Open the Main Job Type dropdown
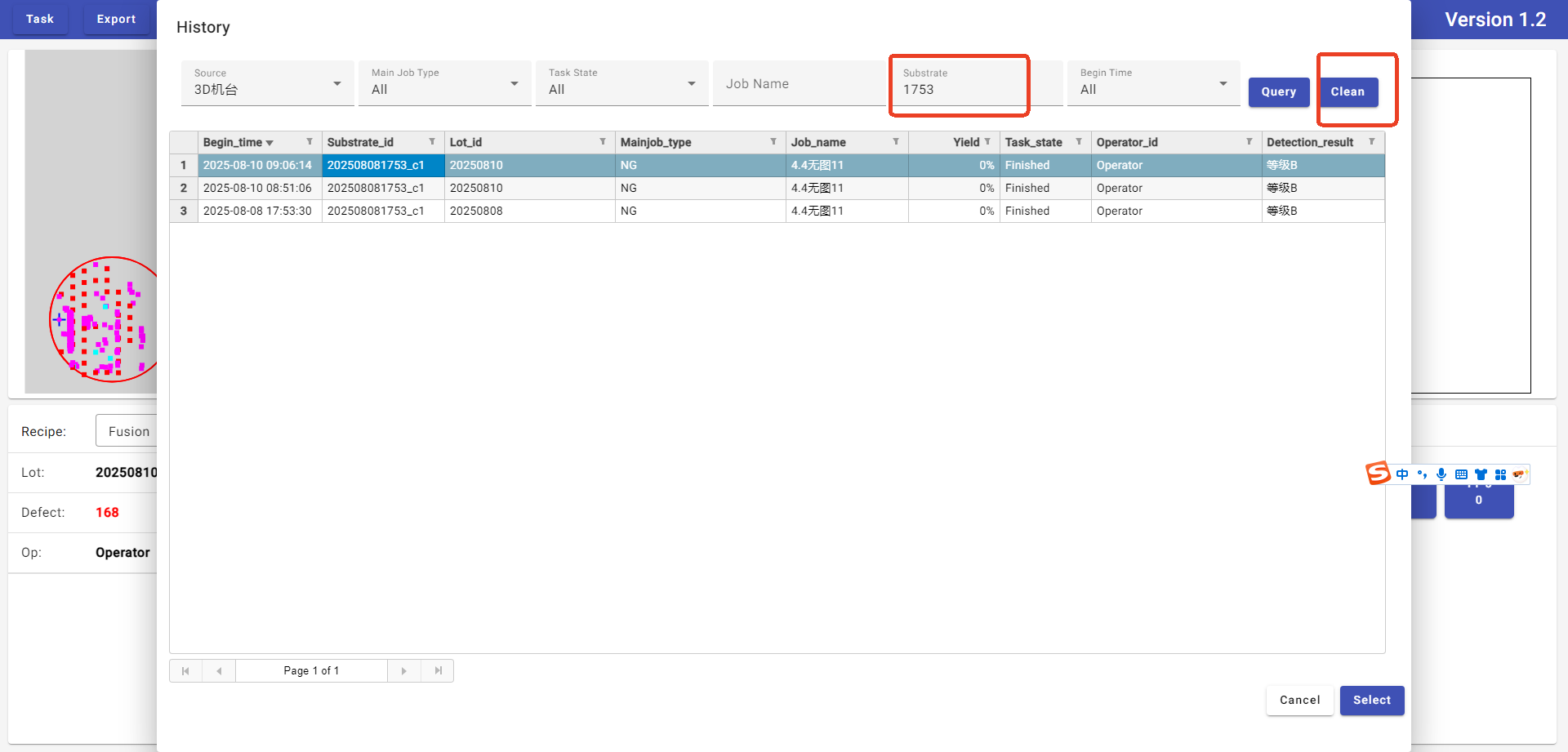 (x=514, y=84)
